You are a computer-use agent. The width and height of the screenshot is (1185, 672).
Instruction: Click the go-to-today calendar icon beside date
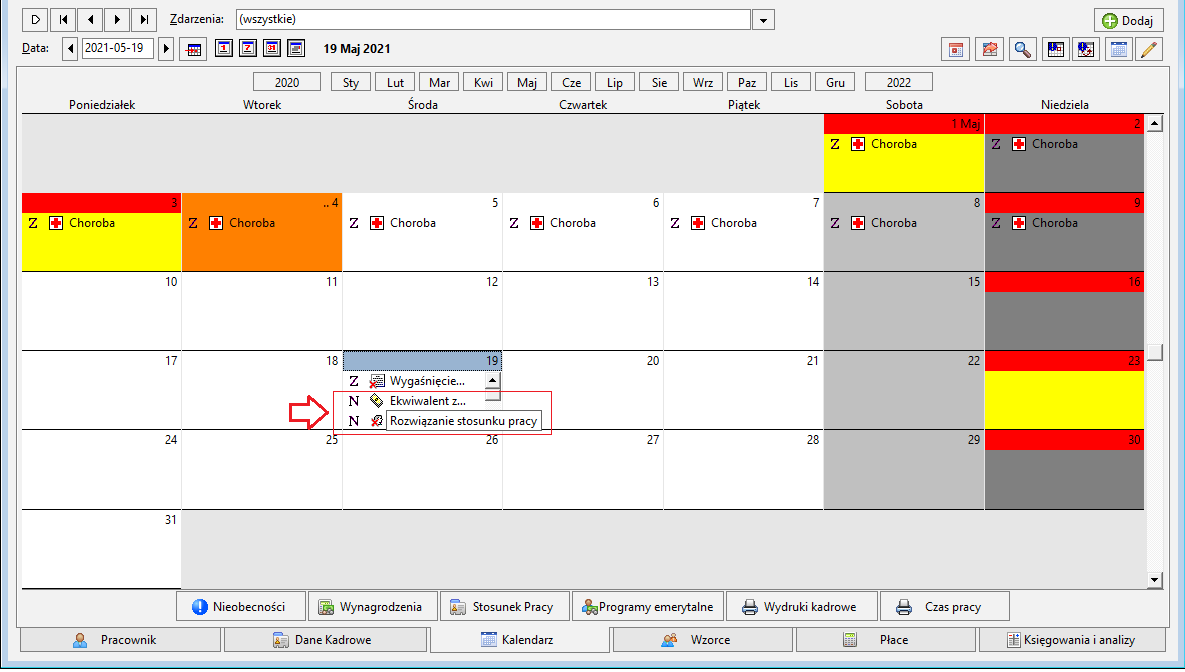[x=193, y=50]
